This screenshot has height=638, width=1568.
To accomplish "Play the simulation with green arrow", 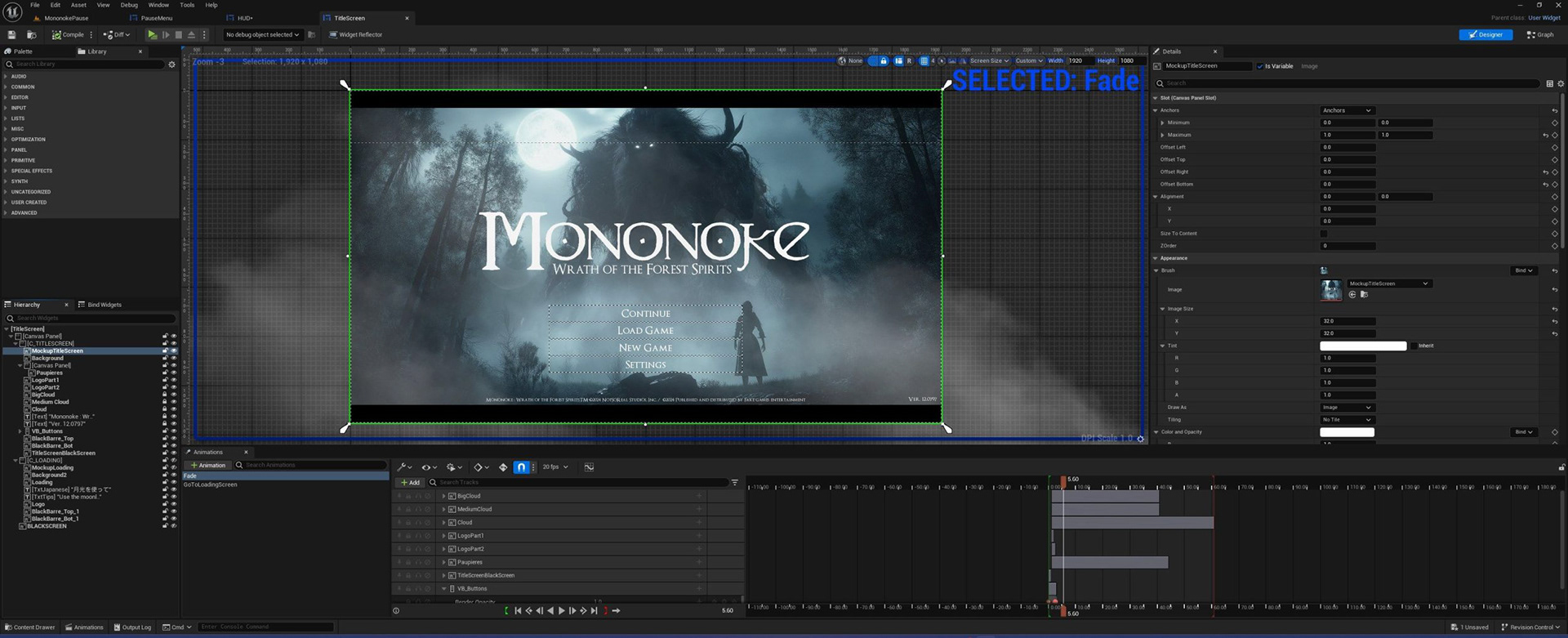I will tap(152, 34).
